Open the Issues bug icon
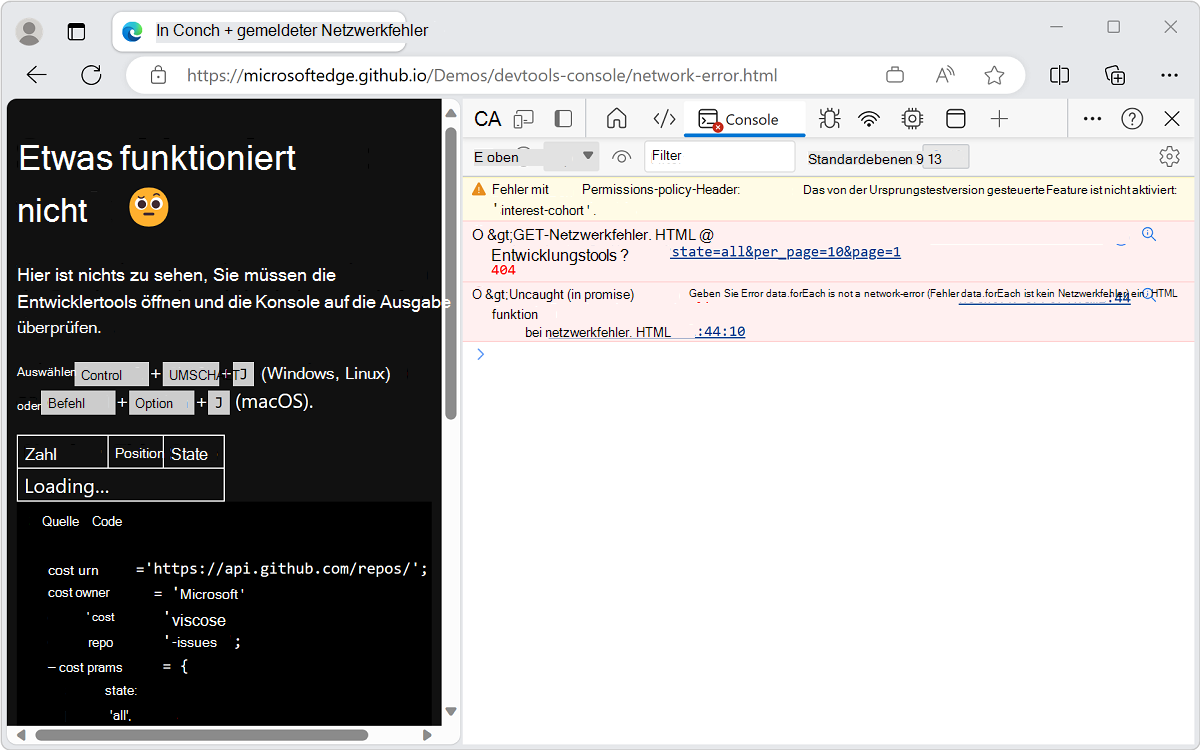Viewport: 1200px width, 750px height. pos(829,118)
